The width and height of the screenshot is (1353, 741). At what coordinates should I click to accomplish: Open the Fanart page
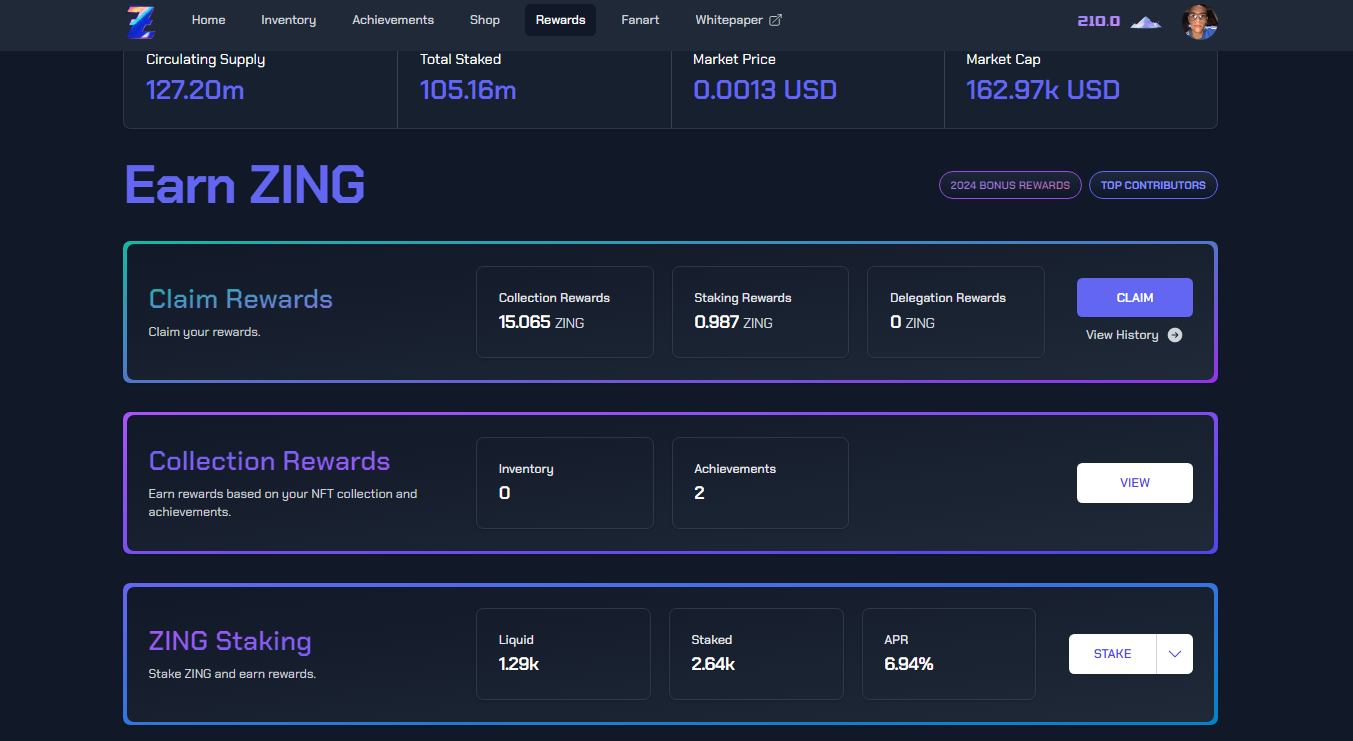coord(640,20)
